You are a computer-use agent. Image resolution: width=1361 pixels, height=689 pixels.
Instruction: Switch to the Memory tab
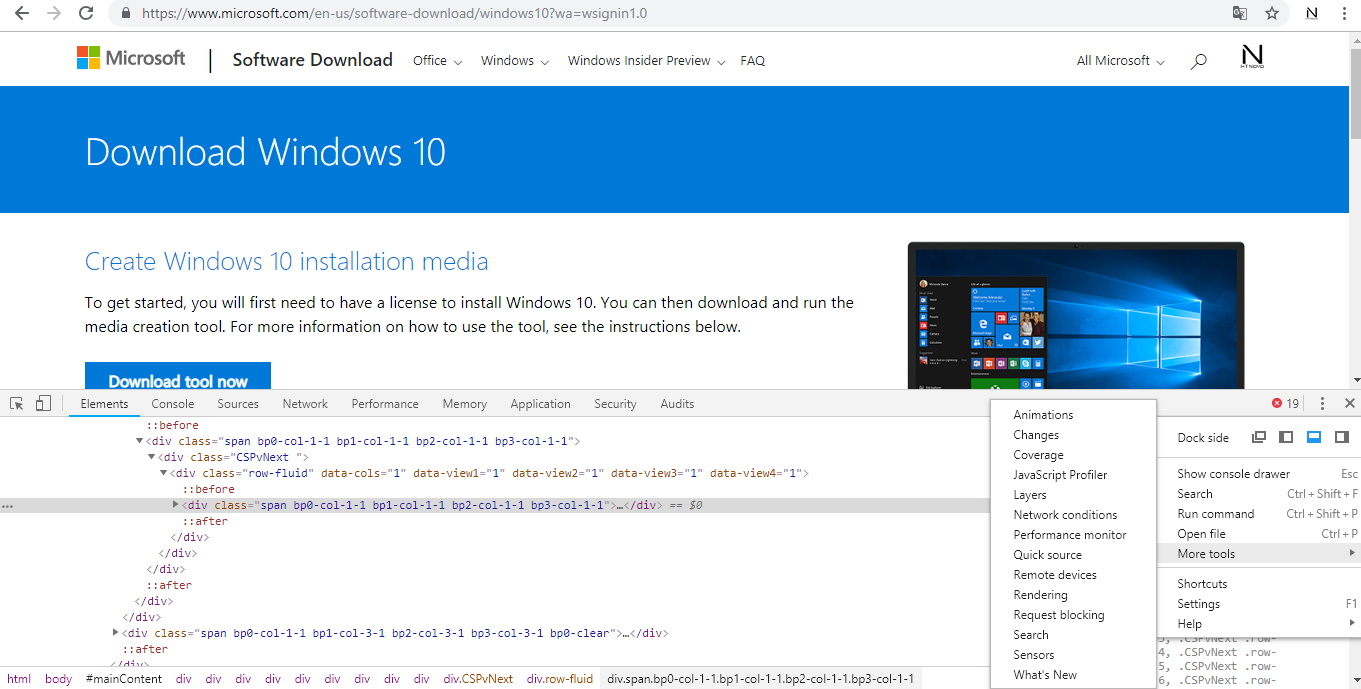tap(465, 404)
